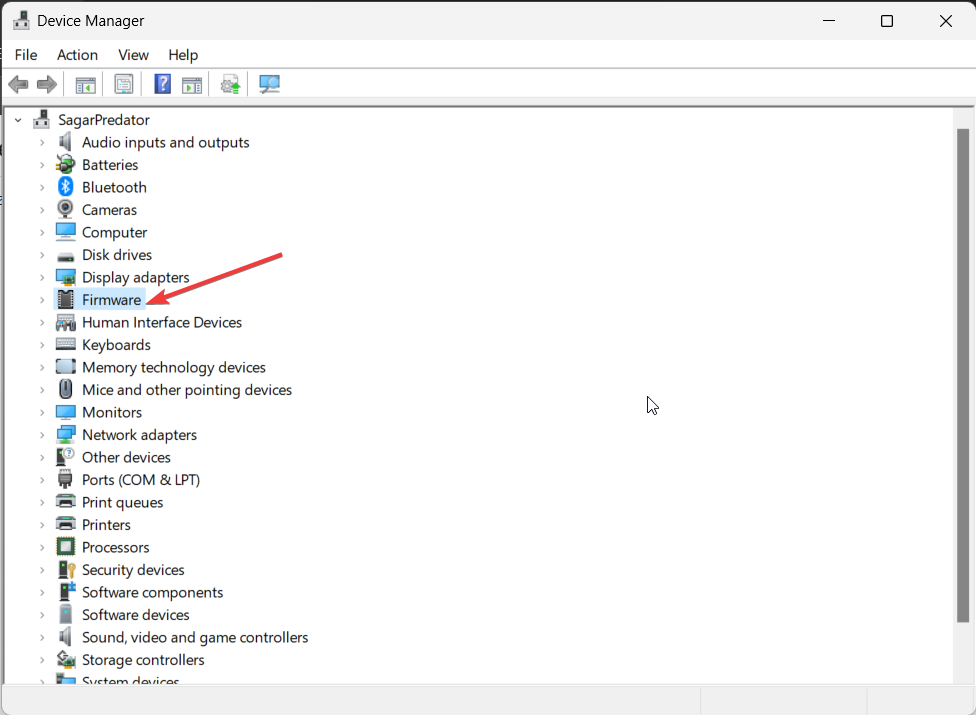The height and width of the screenshot is (715, 976).
Task: Select the SagarPredator computer name
Action: coord(104,119)
